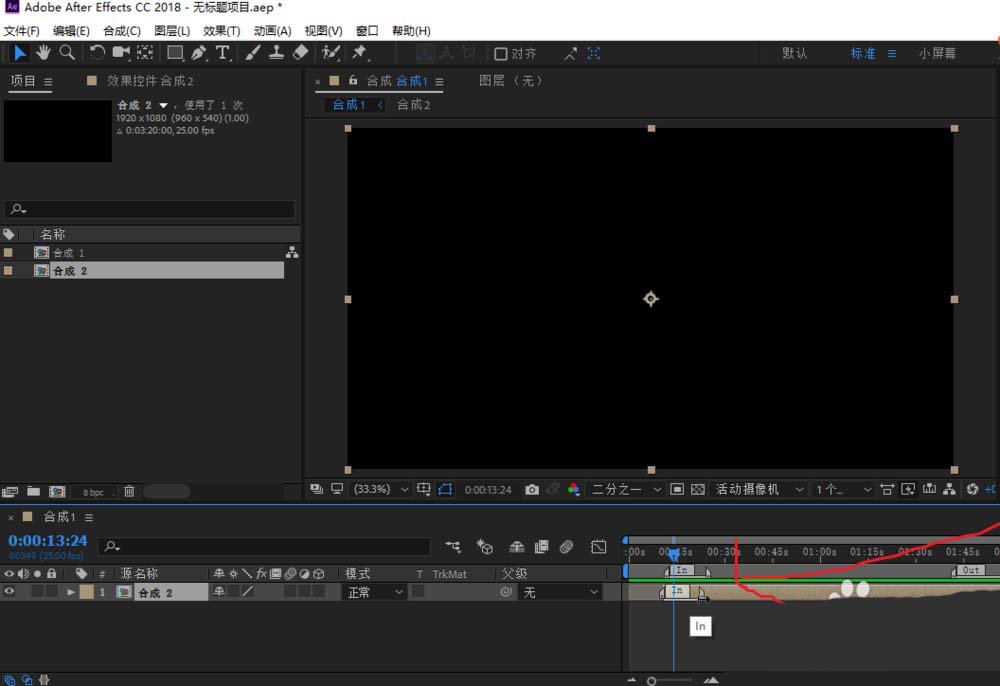Open the 编辑(E) menu
The image size is (1000, 686).
click(x=71, y=31)
